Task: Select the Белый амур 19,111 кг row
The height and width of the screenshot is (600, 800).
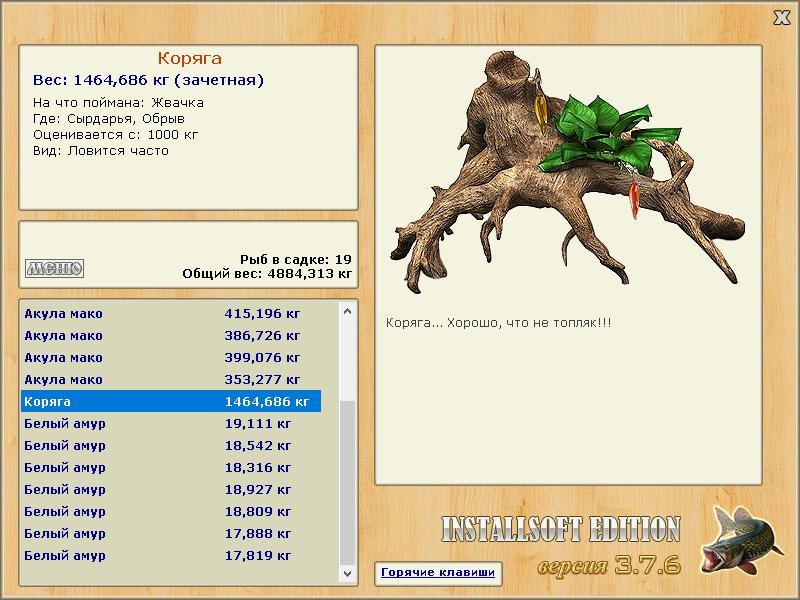Action: pyautogui.click(x=171, y=423)
